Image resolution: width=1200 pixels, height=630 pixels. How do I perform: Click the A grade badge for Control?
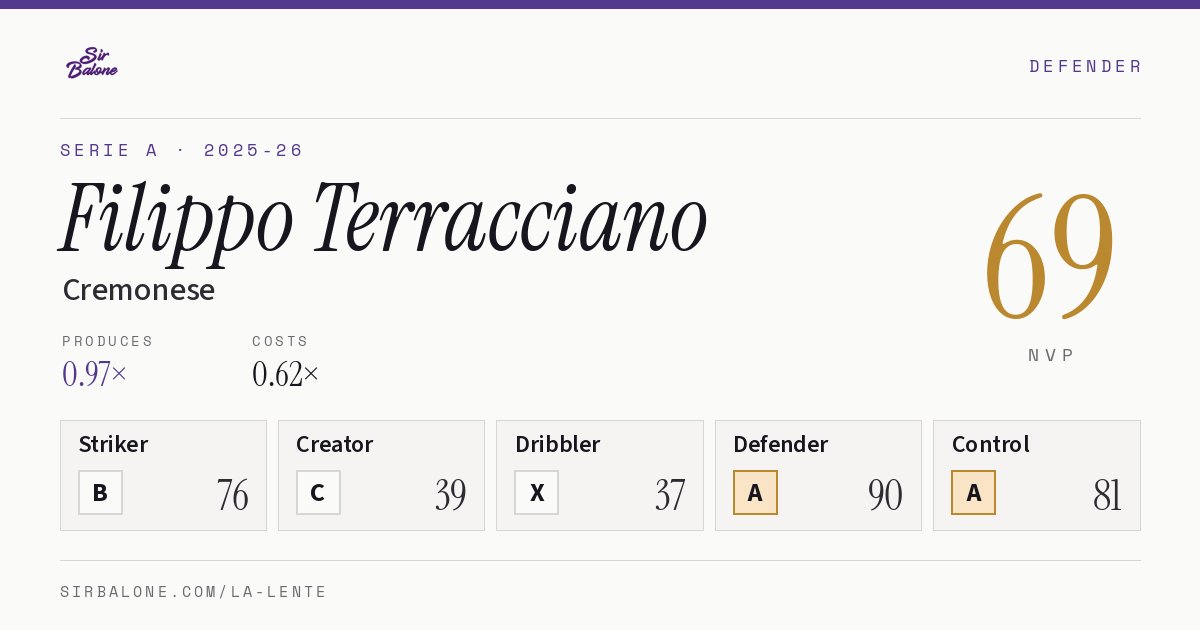click(973, 492)
